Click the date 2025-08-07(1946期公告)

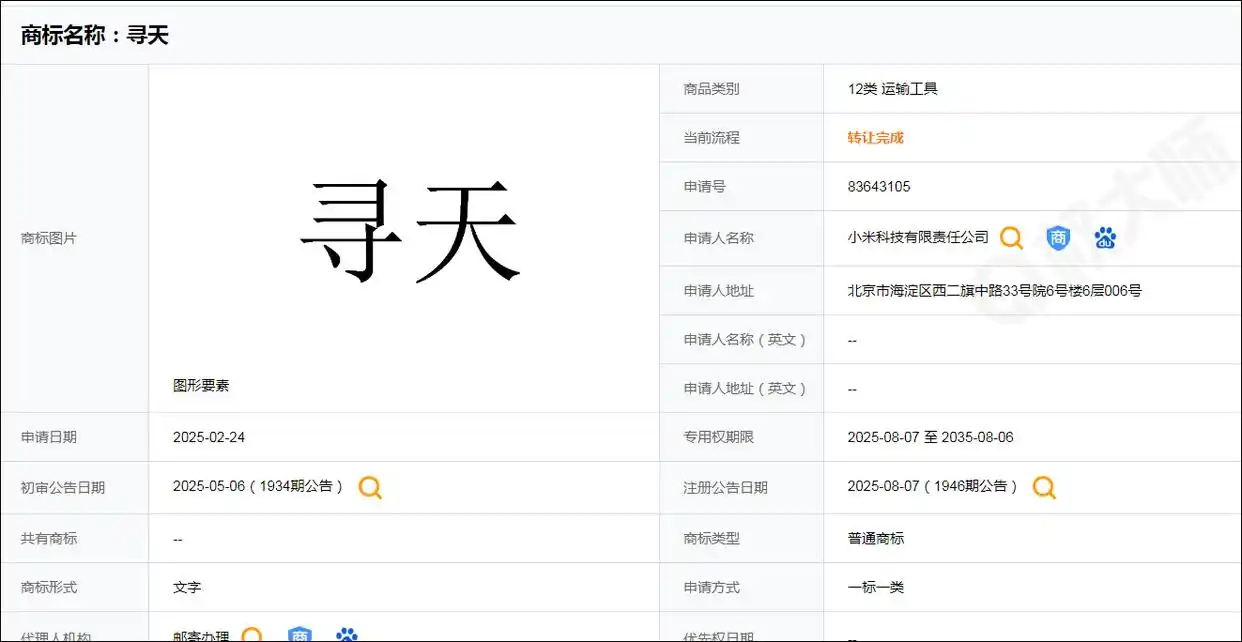932,487
